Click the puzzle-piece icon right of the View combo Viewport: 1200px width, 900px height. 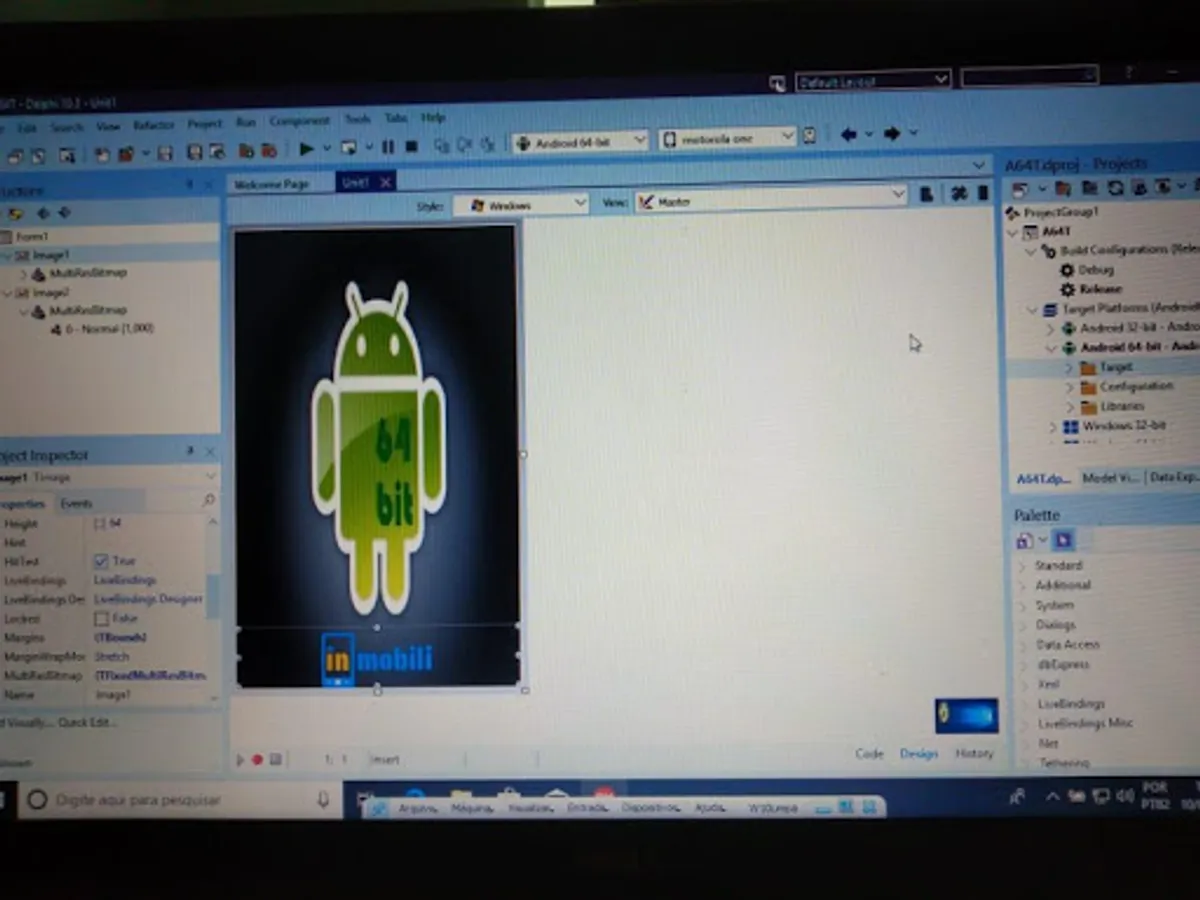point(958,194)
